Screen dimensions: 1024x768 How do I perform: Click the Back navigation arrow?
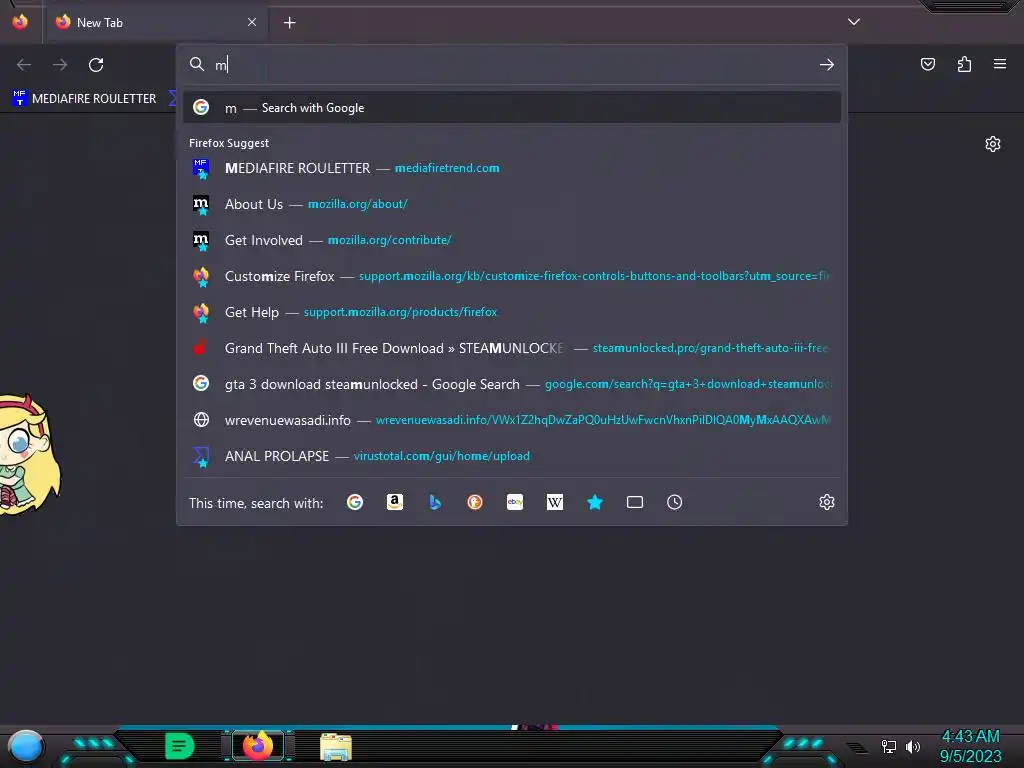(24, 65)
